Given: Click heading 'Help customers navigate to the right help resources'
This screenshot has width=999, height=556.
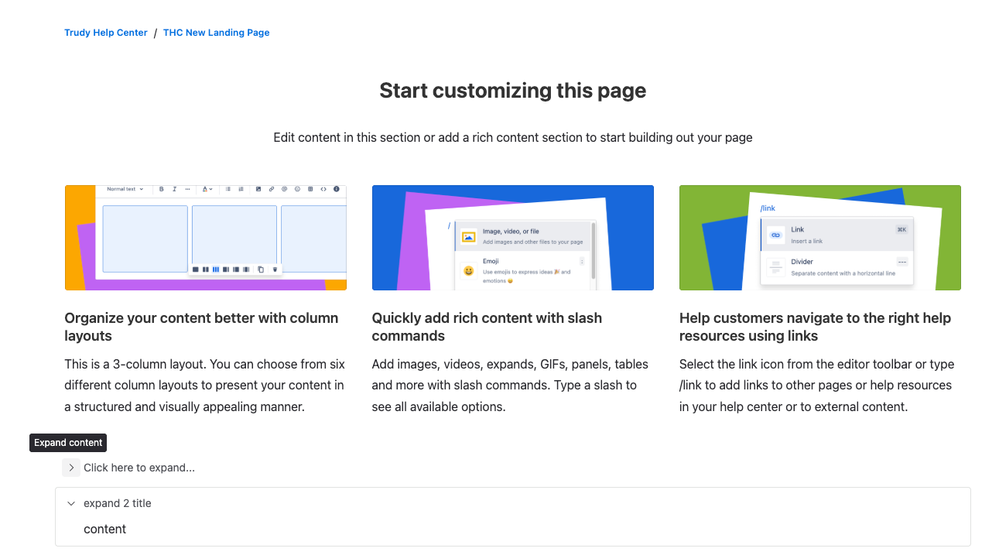Looking at the screenshot, I should click(815, 327).
